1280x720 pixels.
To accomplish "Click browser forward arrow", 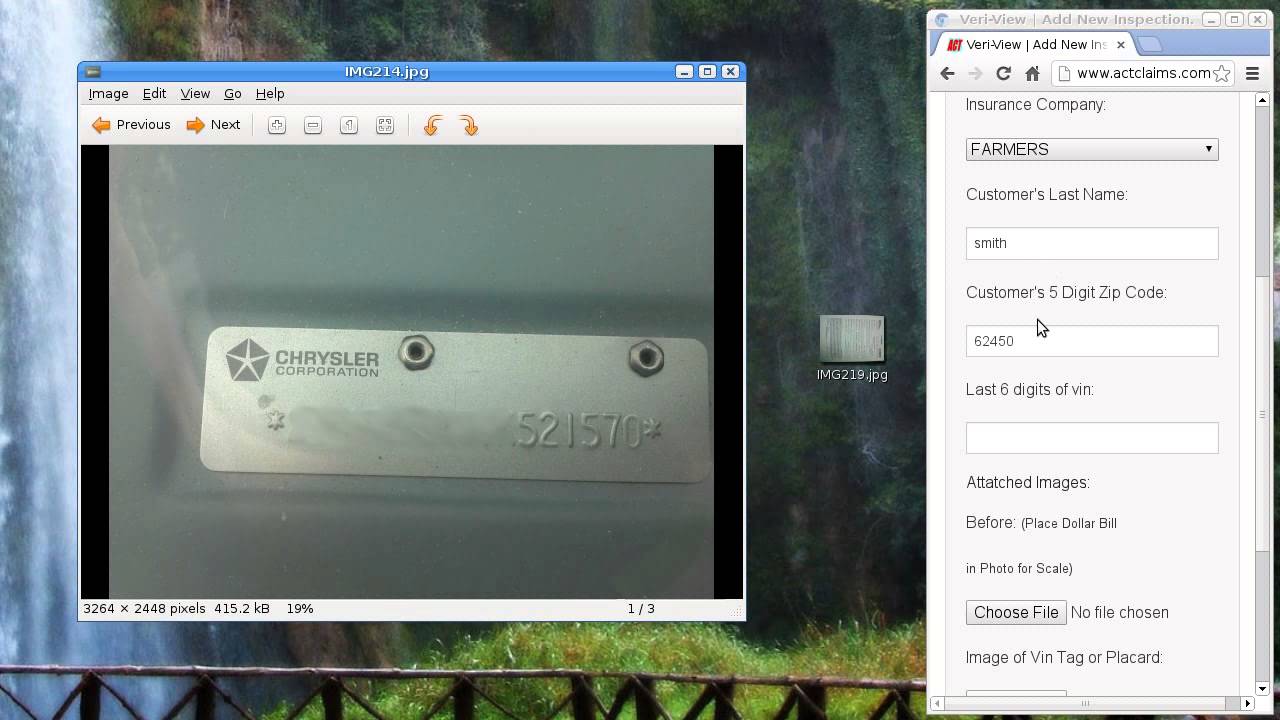I will pyautogui.click(x=975, y=73).
